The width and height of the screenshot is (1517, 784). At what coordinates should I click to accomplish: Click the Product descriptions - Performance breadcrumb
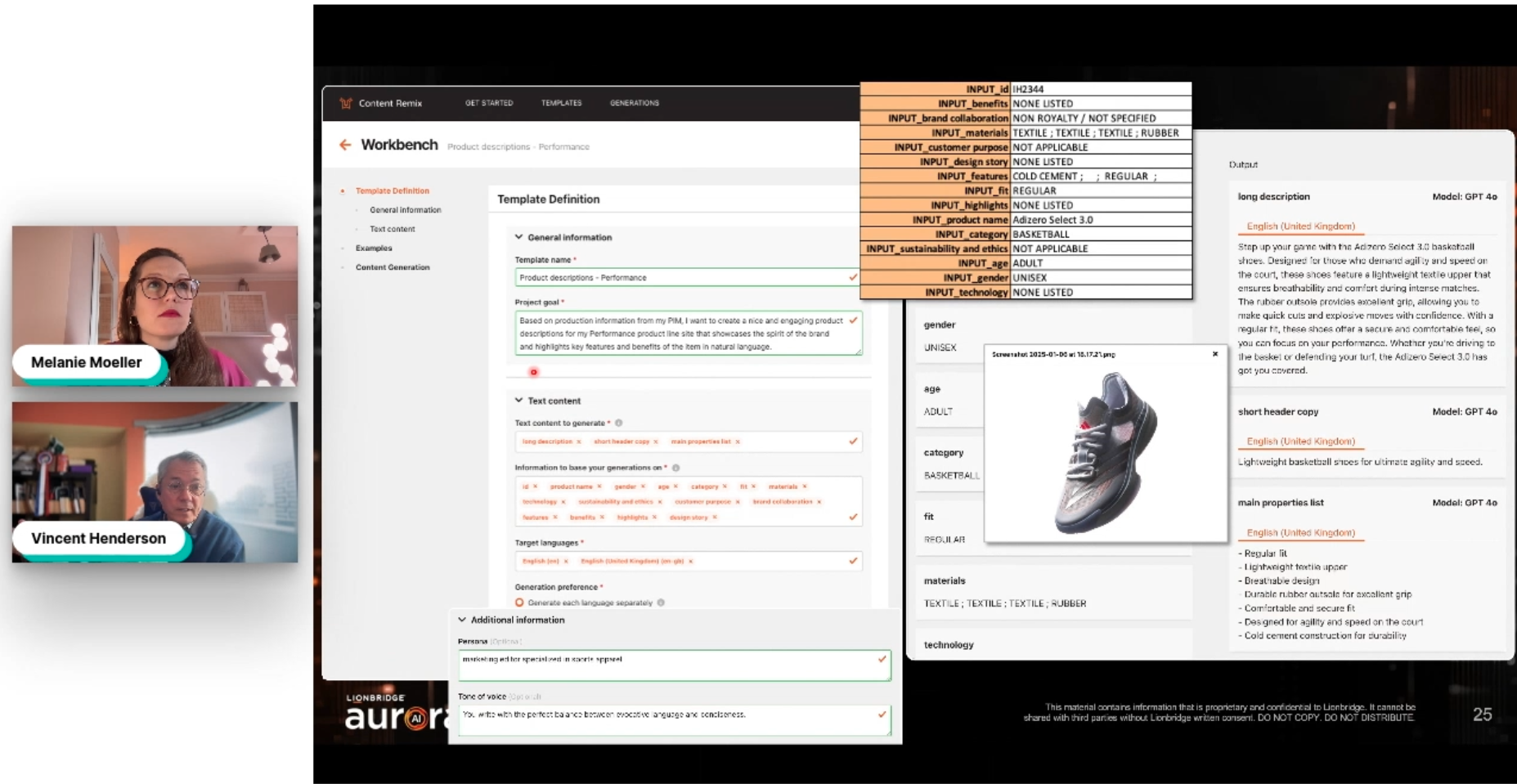point(518,147)
